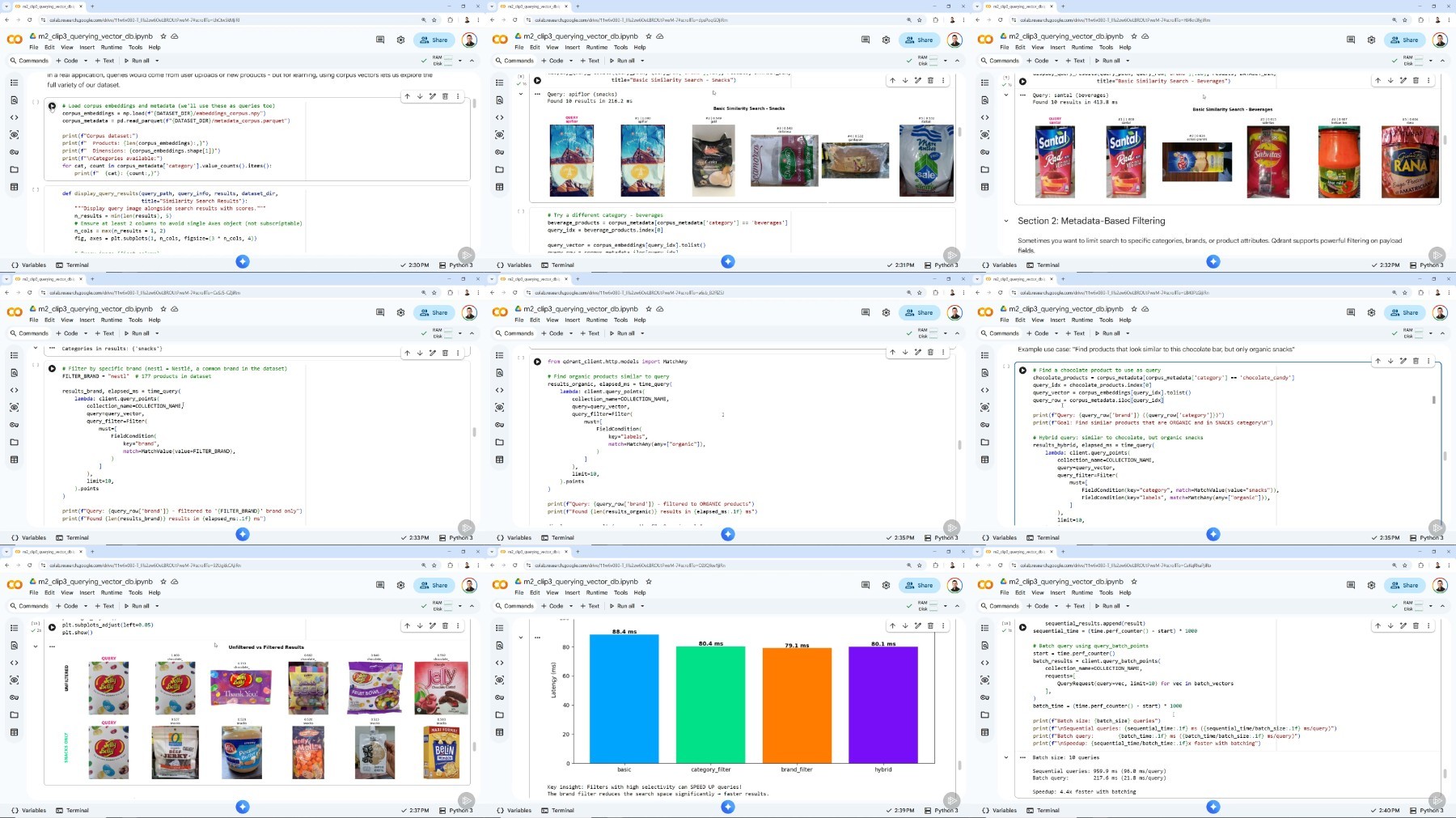Collapse 'Batch size: 10 queries' output
This screenshot has width=1456, height=818.
pyautogui.click(x=1006, y=758)
